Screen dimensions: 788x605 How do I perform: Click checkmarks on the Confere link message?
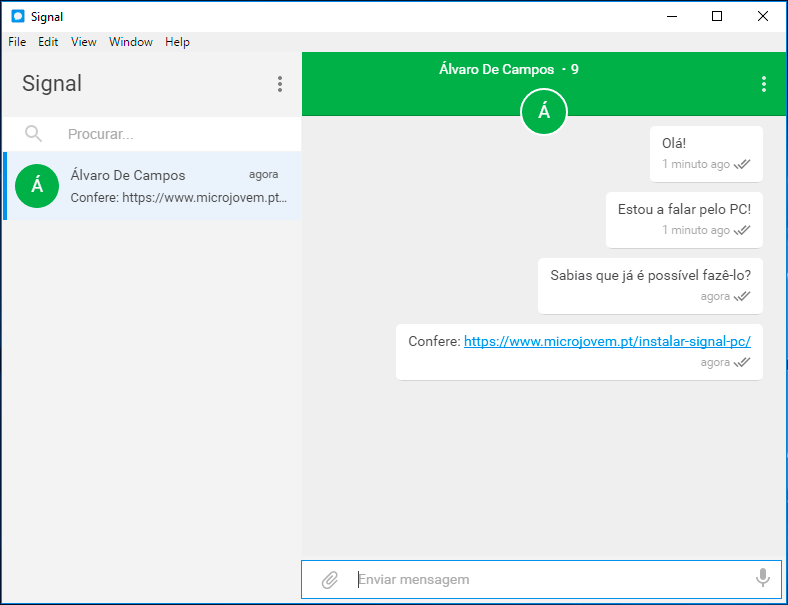(742, 362)
